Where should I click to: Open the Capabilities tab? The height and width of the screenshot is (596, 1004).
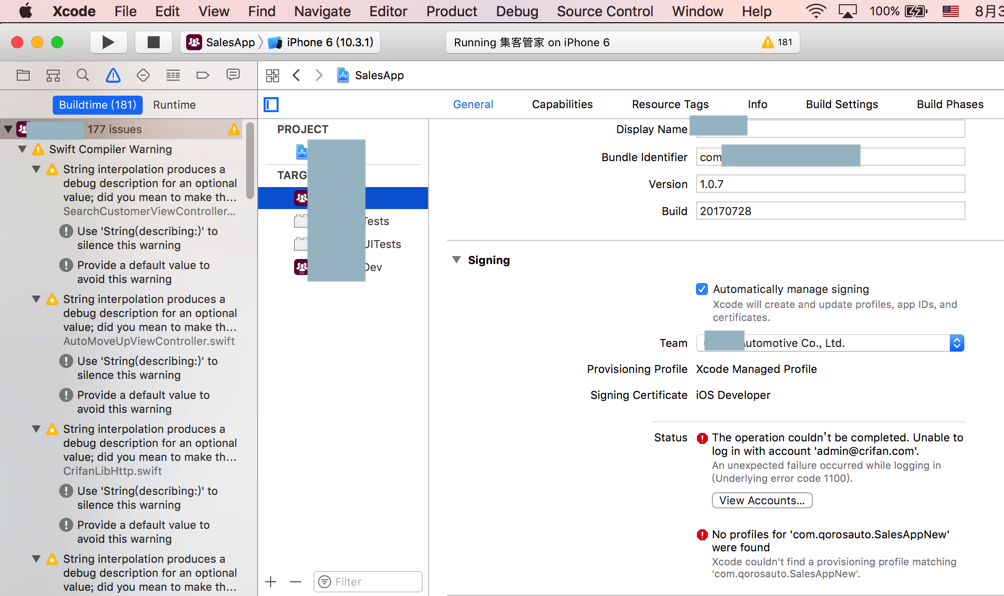pos(562,104)
